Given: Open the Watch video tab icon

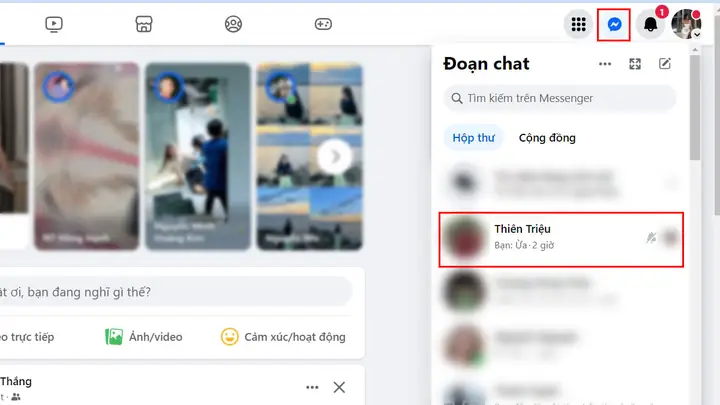Looking at the screenshot, I should pyautogui.click(x=54, y=24).
